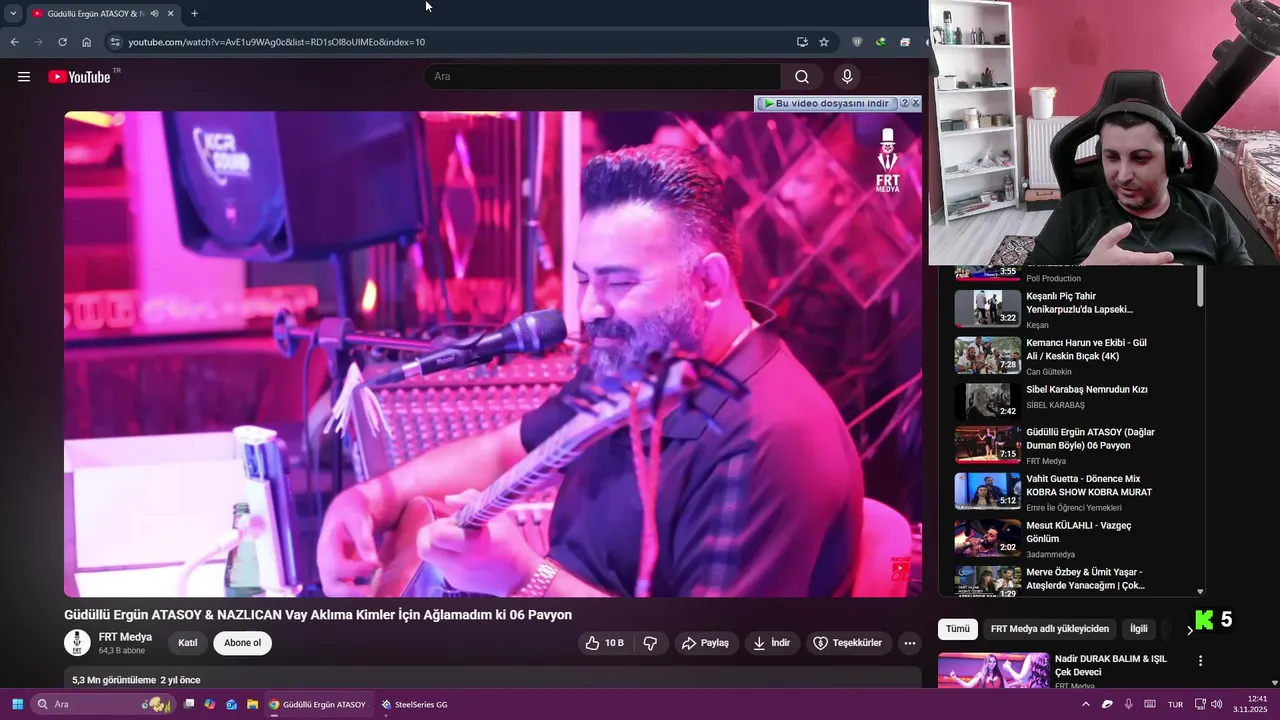The height and width of the screenshot is (720, 1280).
Task: Open more actions three-dot menu under video
Action: click(x=910, y=643)
